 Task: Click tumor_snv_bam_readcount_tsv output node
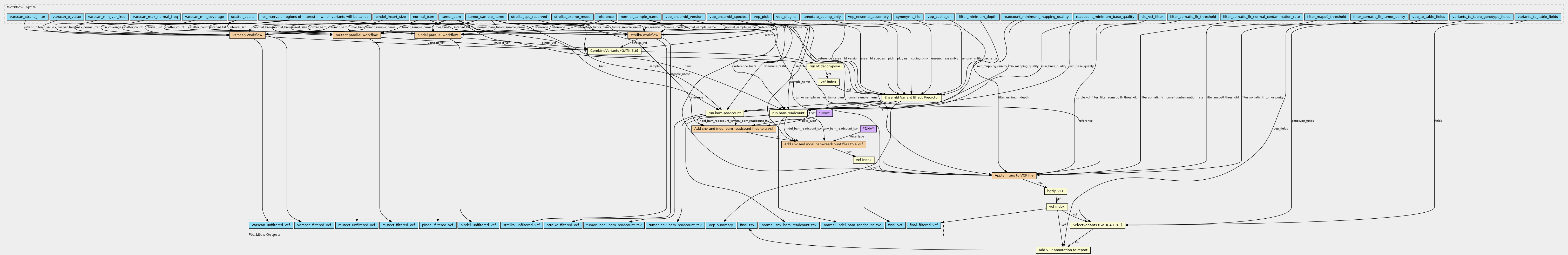point(675,225)
